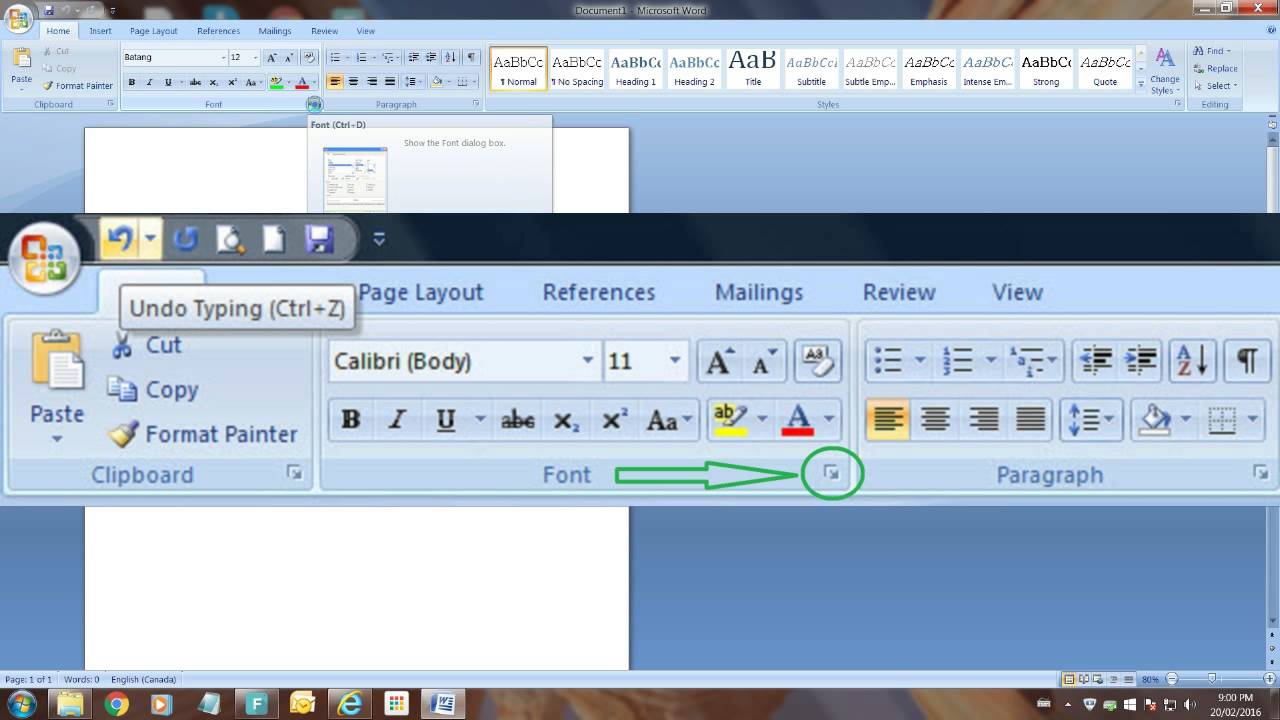Open the Calibri (Body) font name dropdown arrow

tap(587, 361)
